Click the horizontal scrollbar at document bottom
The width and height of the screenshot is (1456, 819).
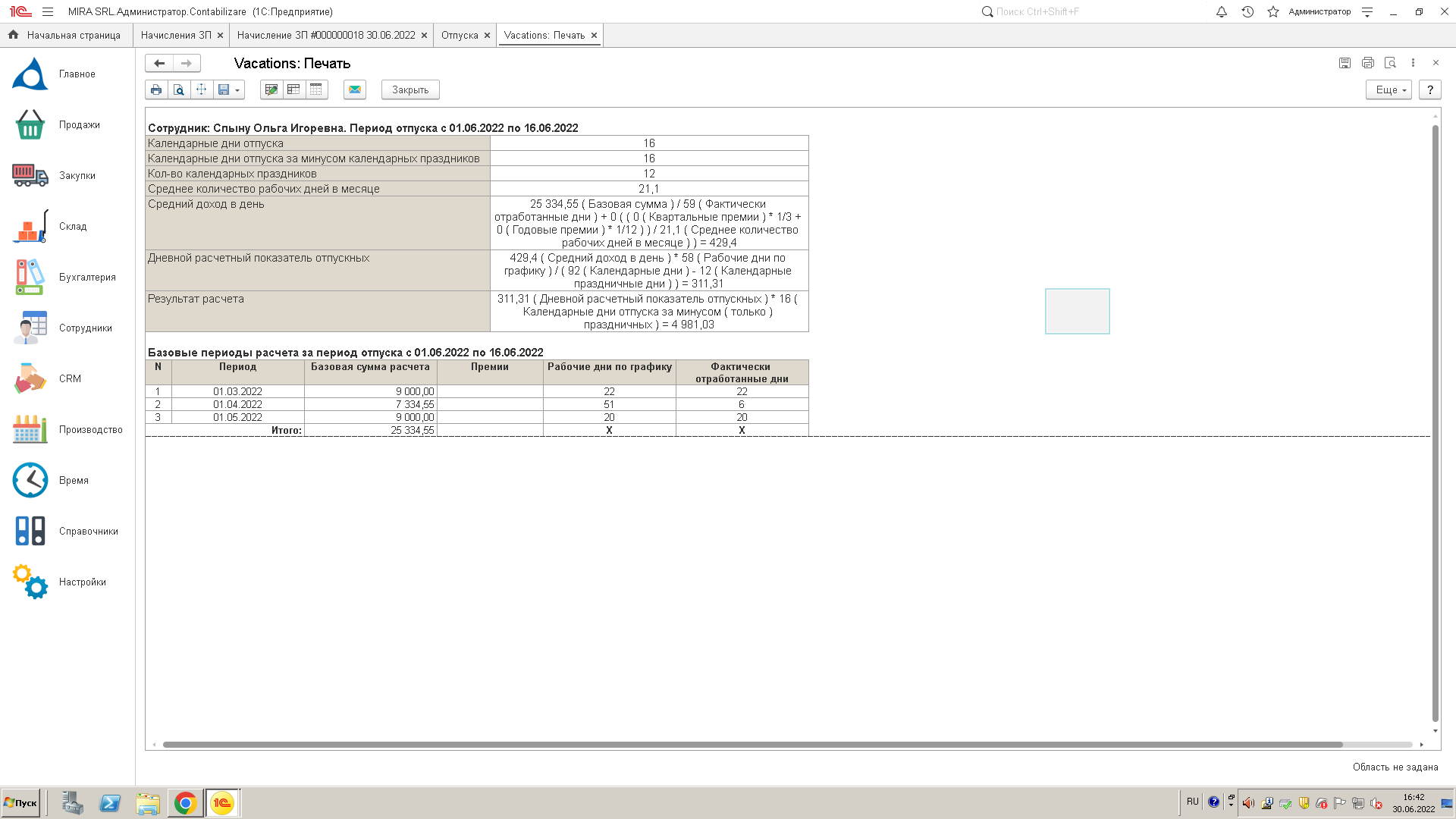[751, 745]
